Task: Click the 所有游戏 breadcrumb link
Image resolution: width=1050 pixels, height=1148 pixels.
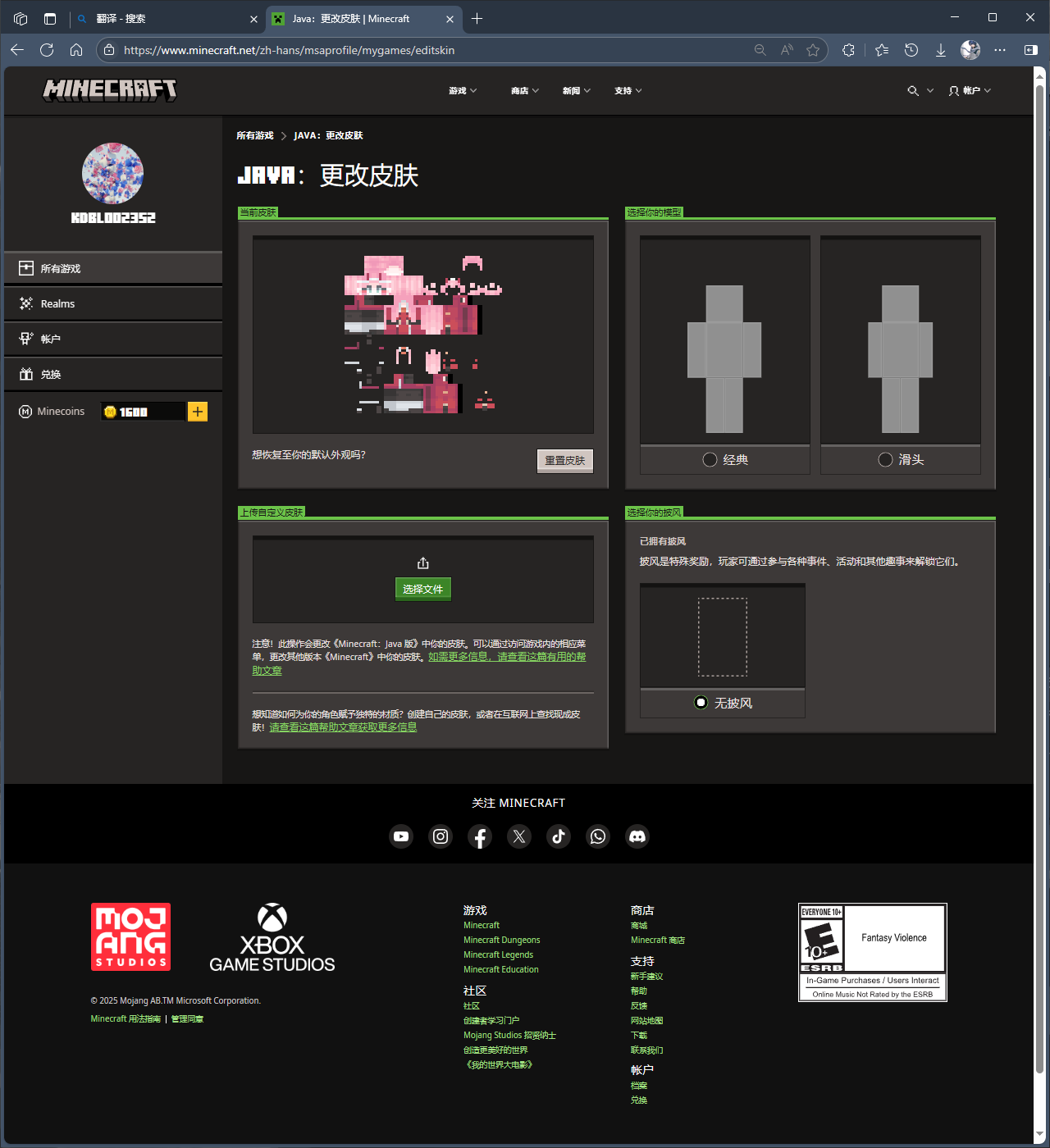Action: [x=255, y=136]
